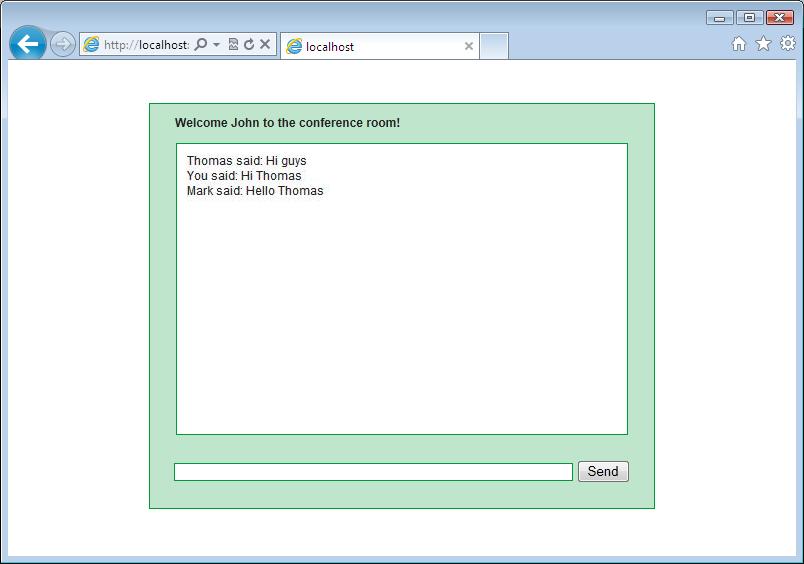Click the Internet Explorer icon in address bar
This screenshot has width=804, height=564.
[x=91, y=45]
